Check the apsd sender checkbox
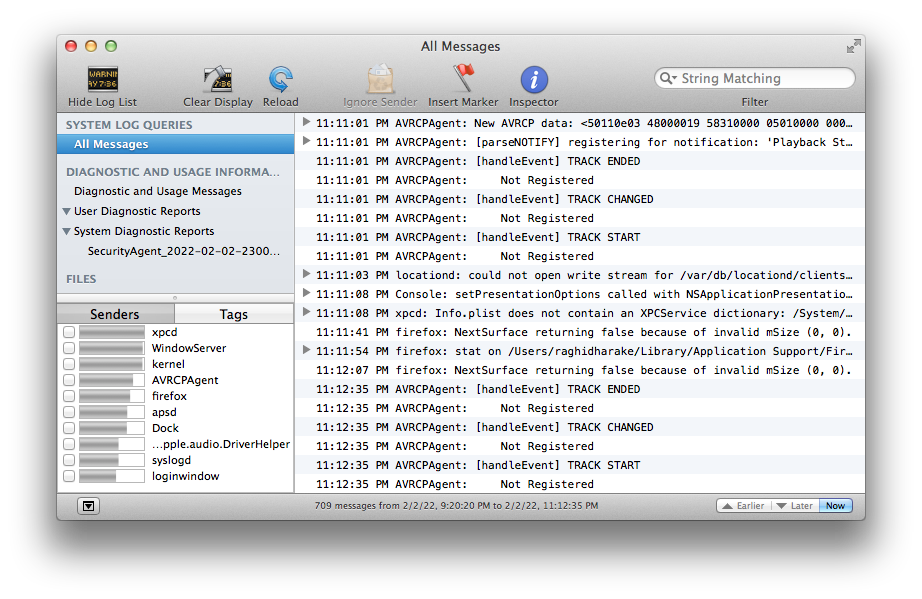This screenshot has width=922, height=599. coord(69,412)
